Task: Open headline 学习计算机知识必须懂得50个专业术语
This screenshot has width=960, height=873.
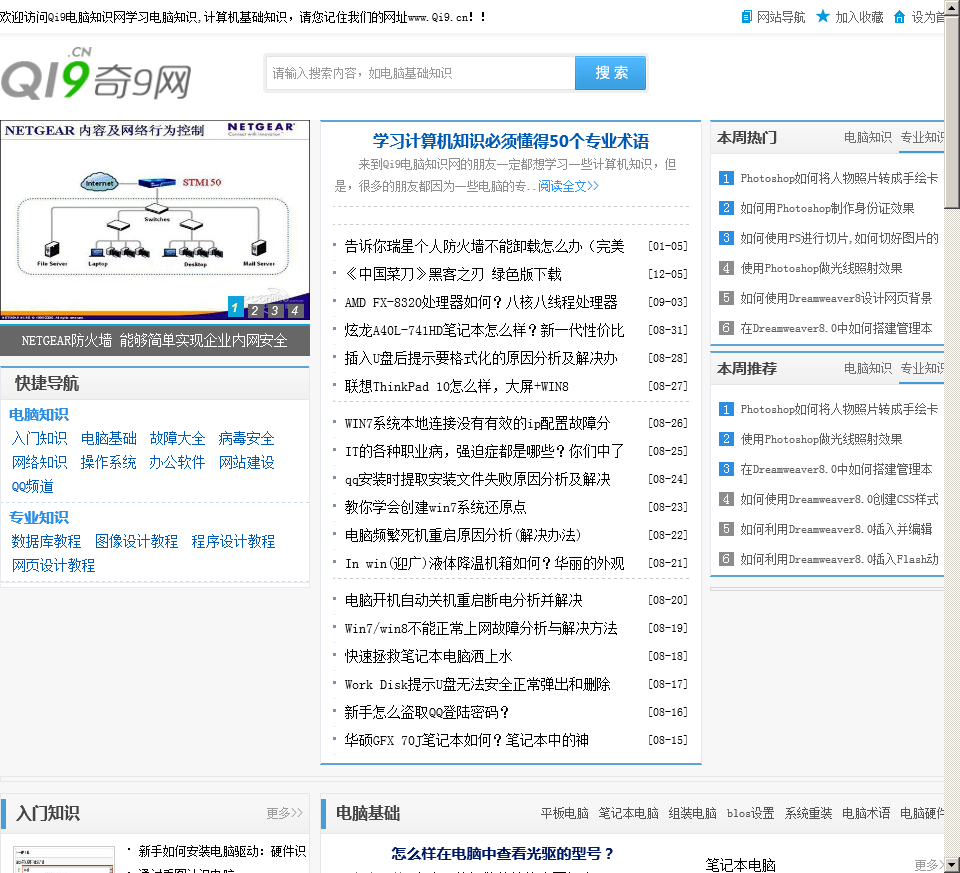Action: coord(511,141)
